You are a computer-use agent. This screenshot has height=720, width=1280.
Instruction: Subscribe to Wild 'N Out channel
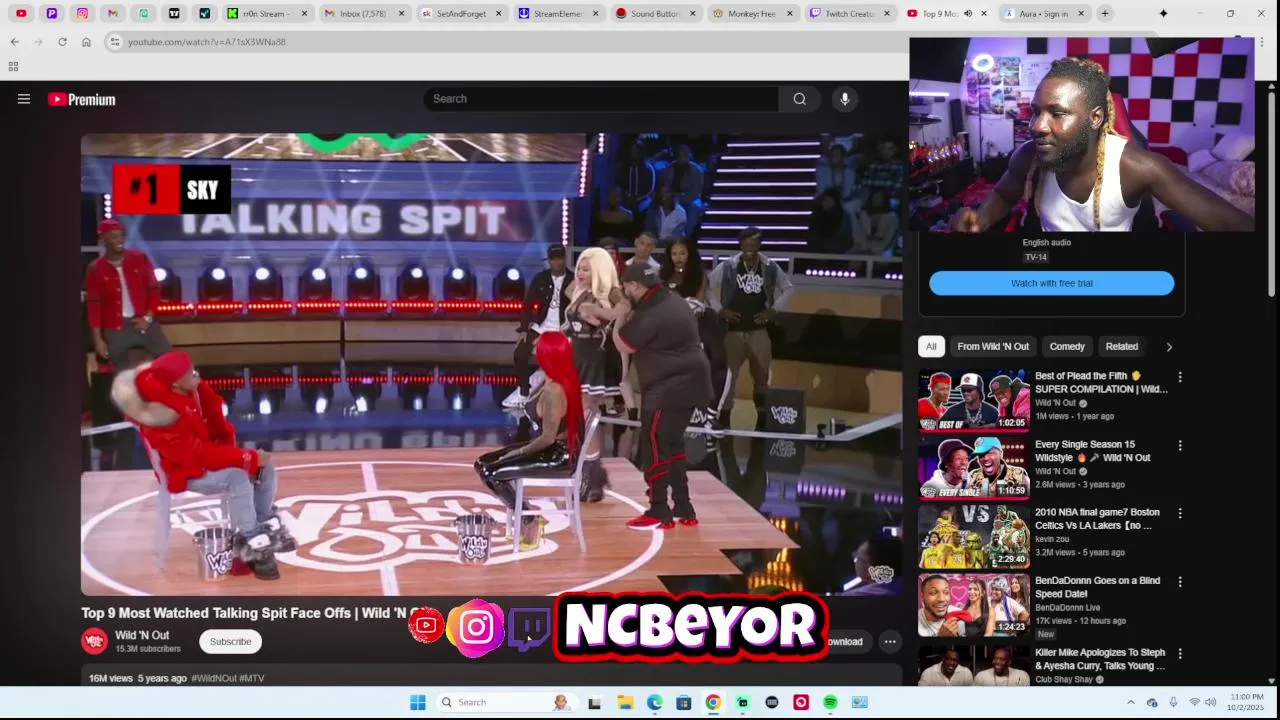tap(230, 642)
